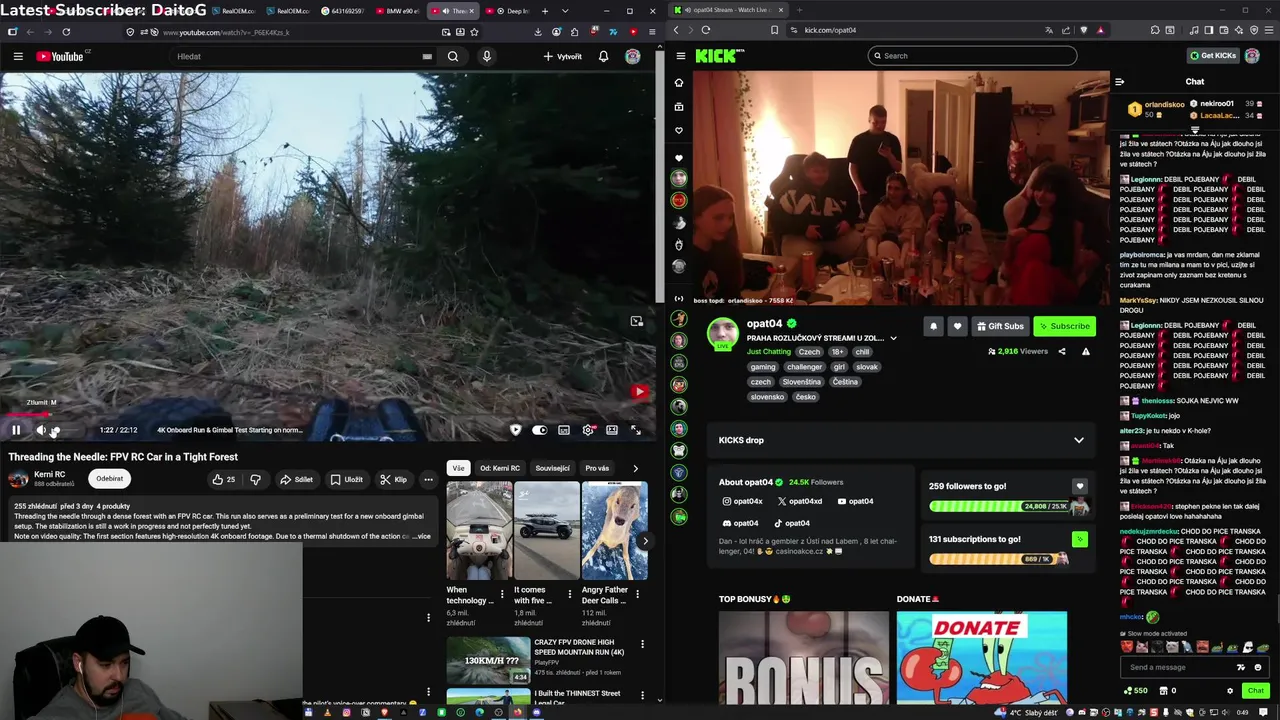Mute the YouTube player volume icon
1280x720 pixels.
[x=41, y=430]
